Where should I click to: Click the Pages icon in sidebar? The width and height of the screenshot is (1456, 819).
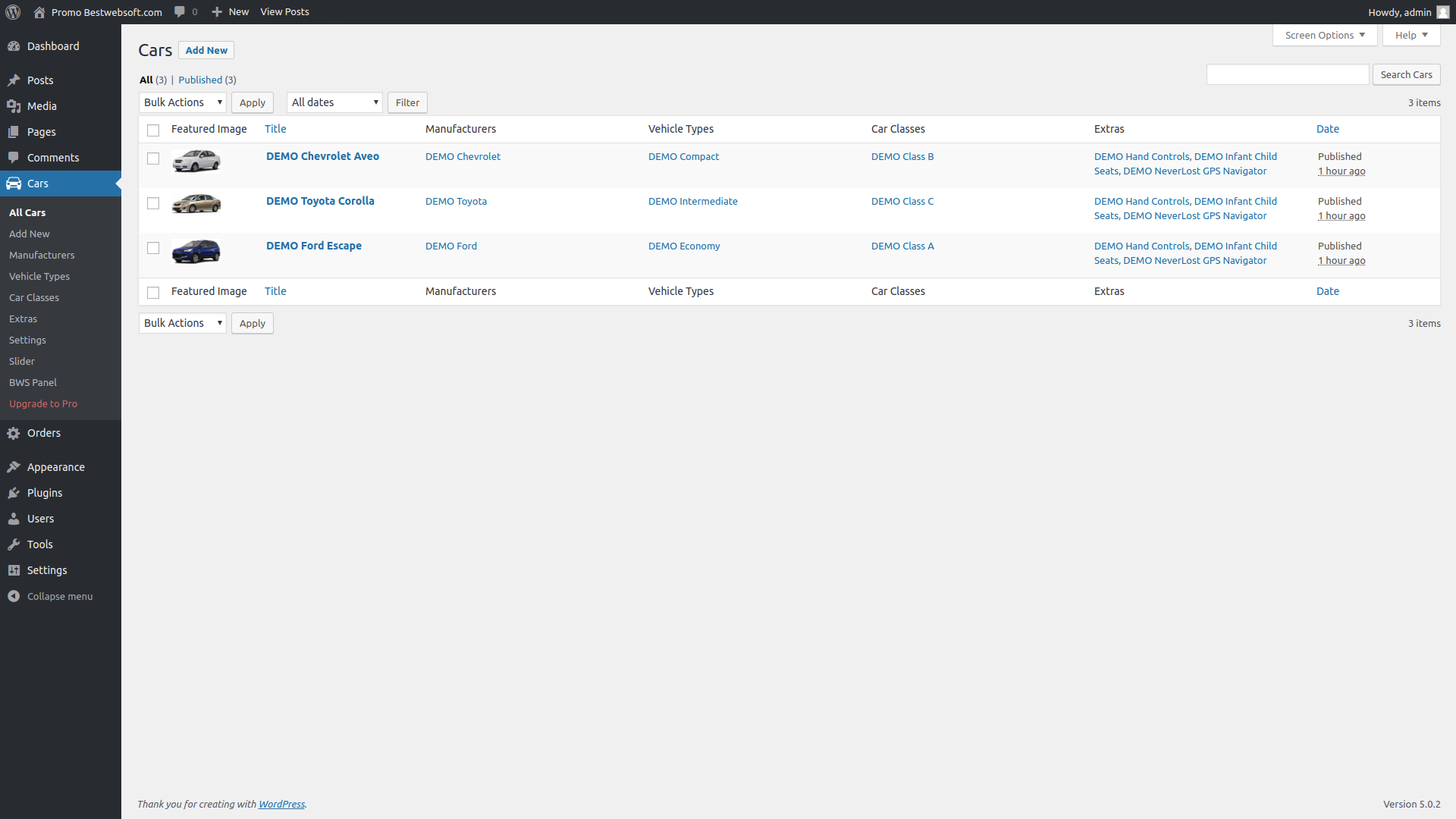(14, 132)
